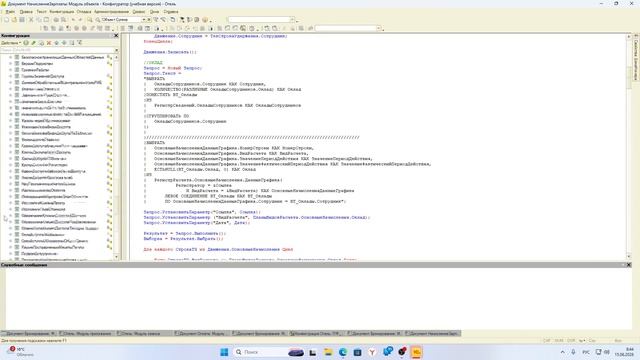The width and height of the screenshot is (640, 360).
Task: Click the Open file toolbar icon
Action: pos(14,20)
